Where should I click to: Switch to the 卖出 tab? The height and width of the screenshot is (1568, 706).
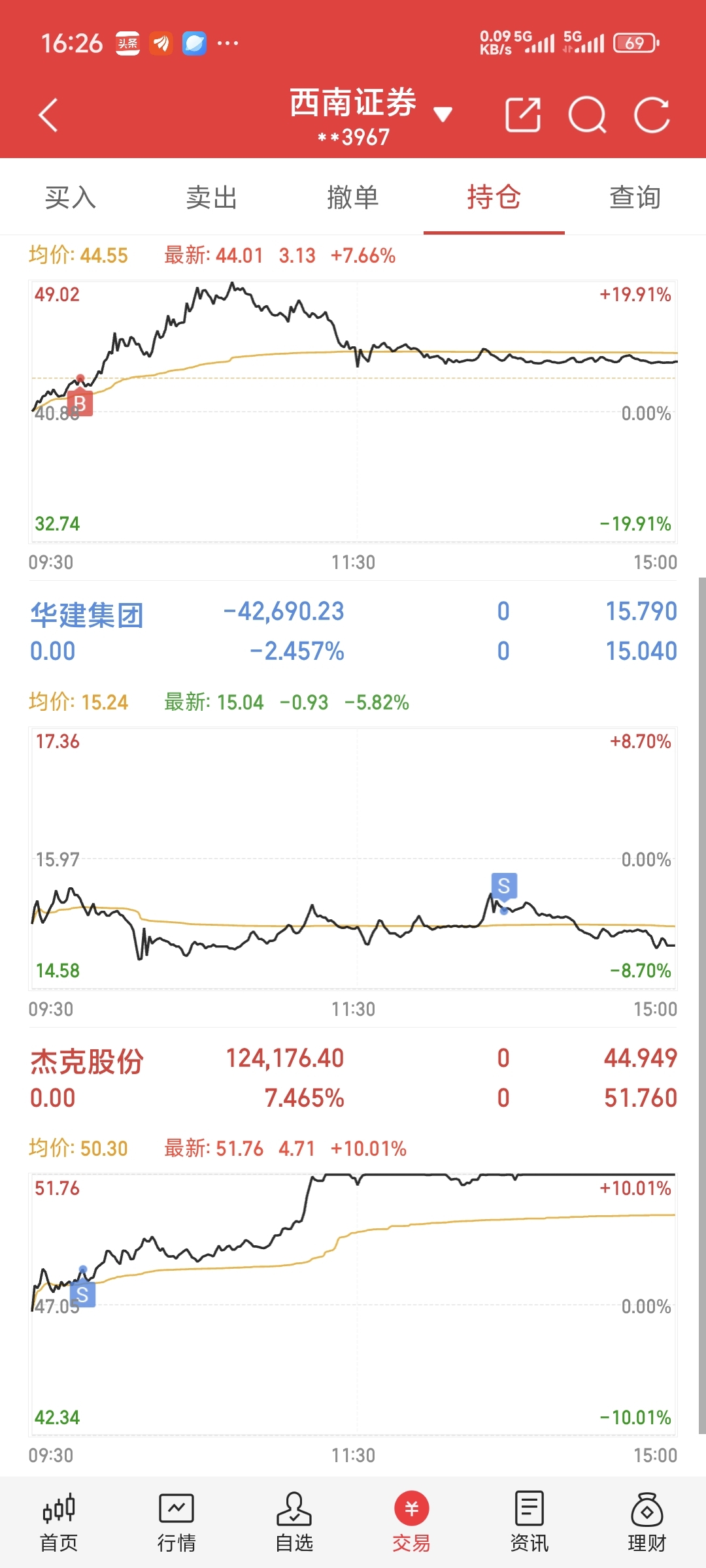click(x=212, y=197)
